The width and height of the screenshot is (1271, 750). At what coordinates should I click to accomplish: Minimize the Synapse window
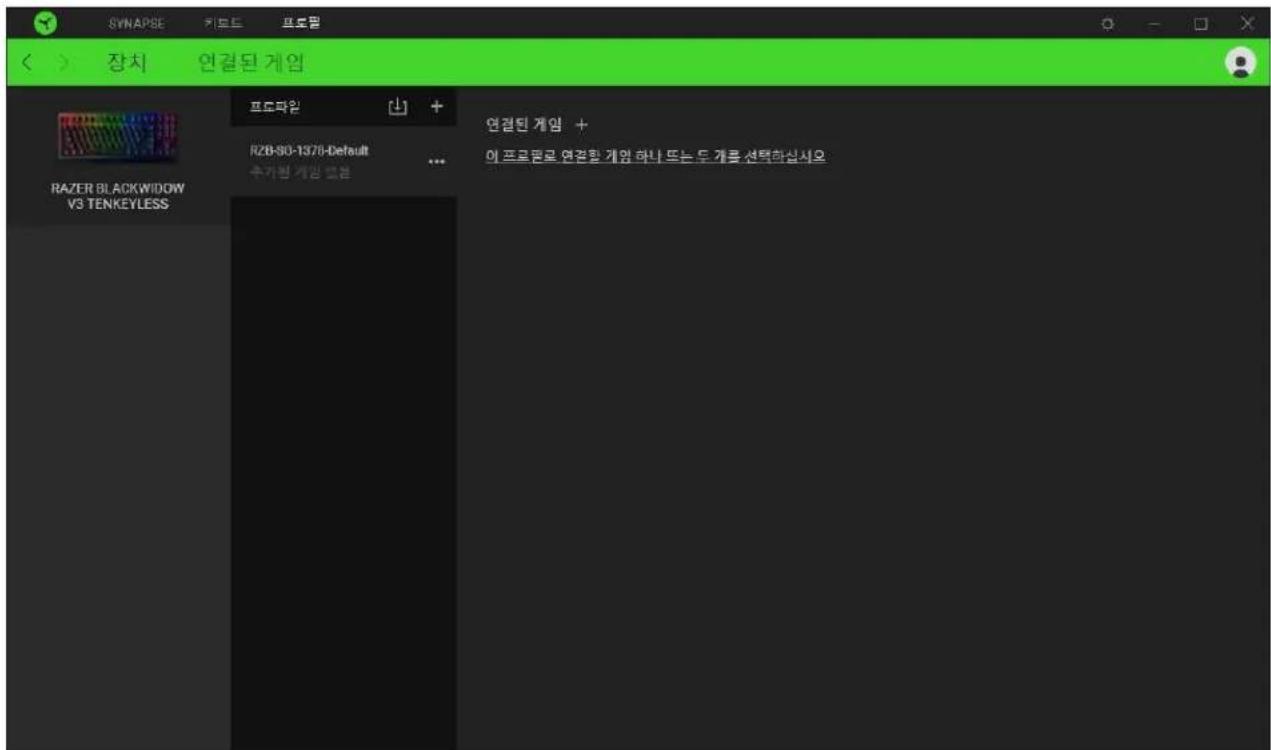[1153, 22]
